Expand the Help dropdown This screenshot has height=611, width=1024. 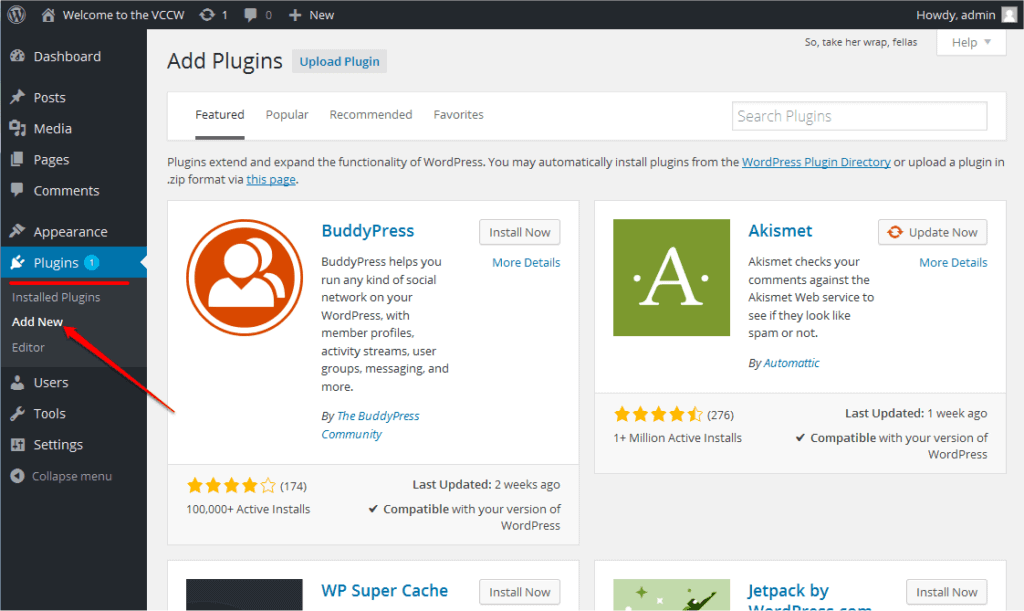coord(969,42)
